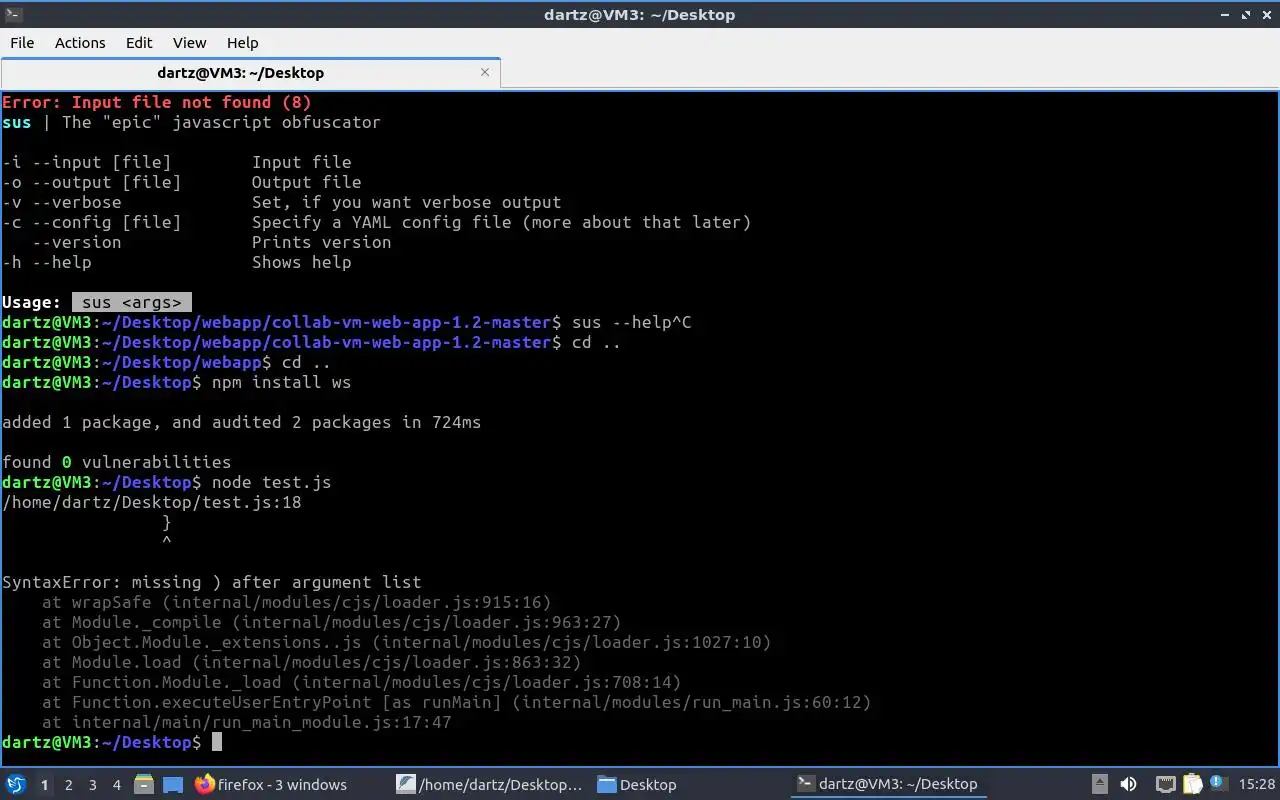This screenshot has height=800, width=1280.
Task: Maximize the terminal window
Action: click(1246, 15)
